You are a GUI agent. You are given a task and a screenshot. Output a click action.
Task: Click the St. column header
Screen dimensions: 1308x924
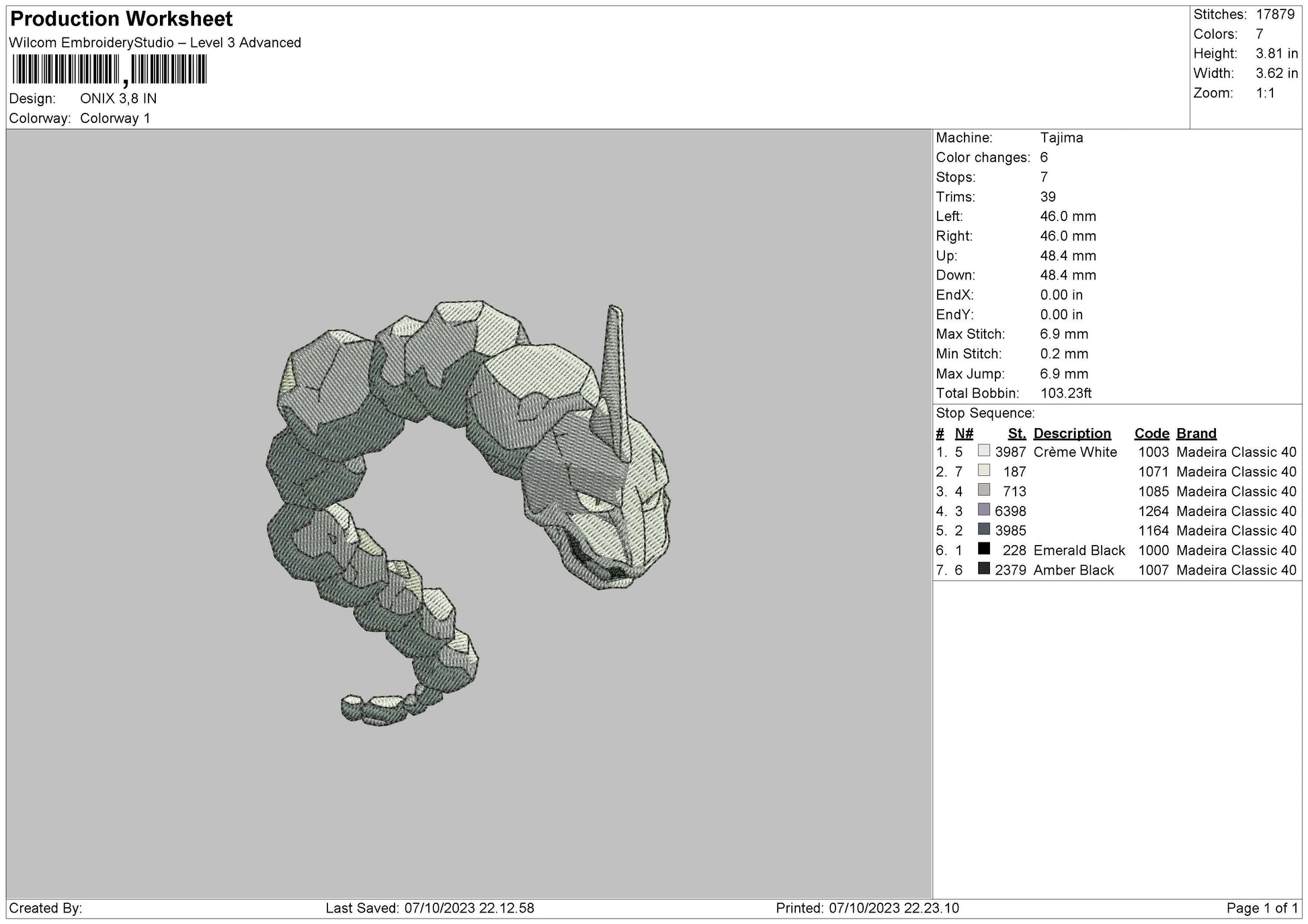pyautogui.click(x=1016, y=433)
